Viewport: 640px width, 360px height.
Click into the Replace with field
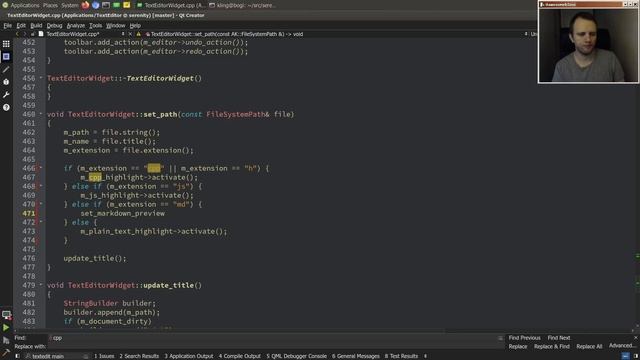click(276, 347)
